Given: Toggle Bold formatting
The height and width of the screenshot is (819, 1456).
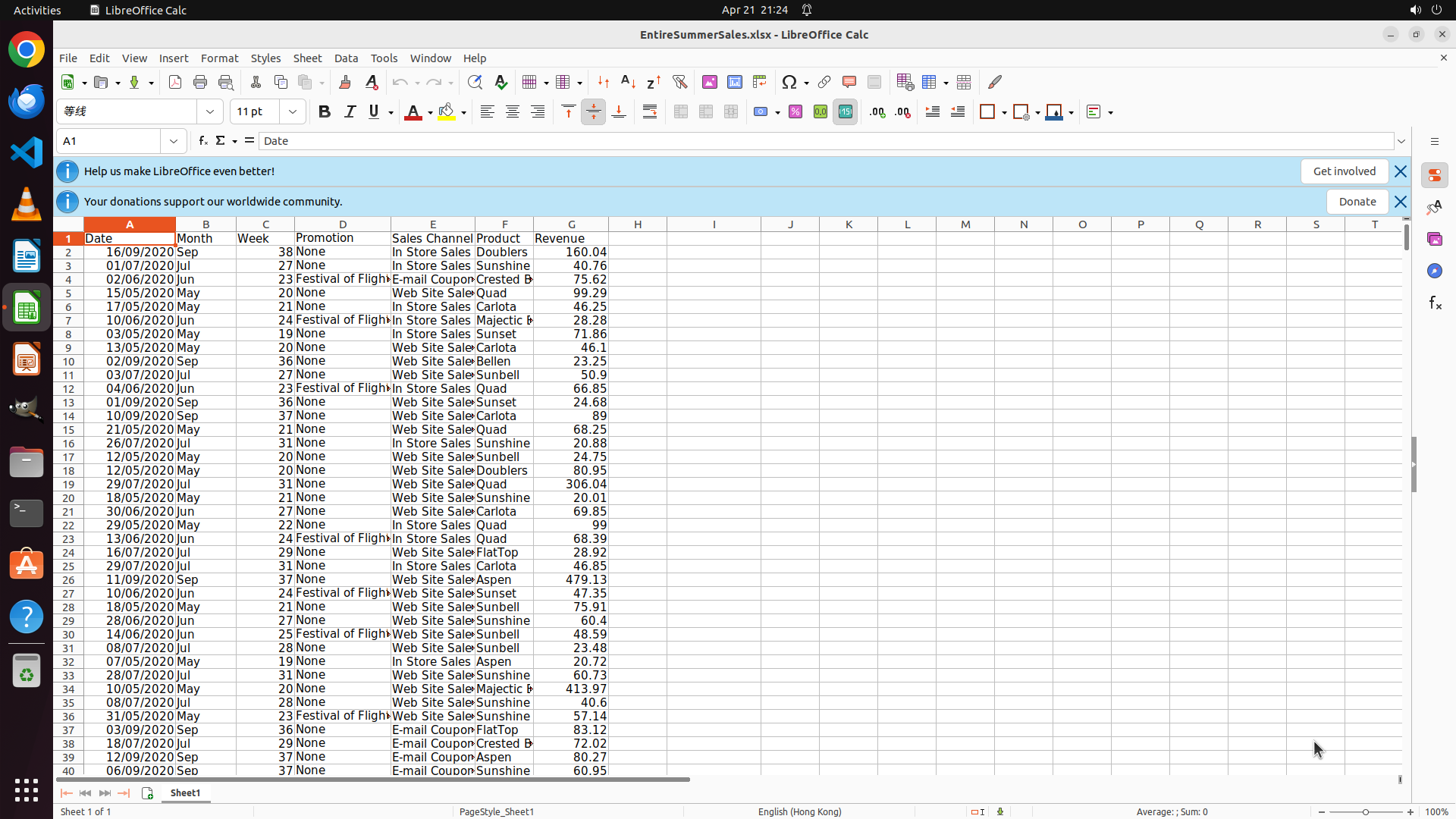Looking at the screenshot, I should click(x=325, y=112).
